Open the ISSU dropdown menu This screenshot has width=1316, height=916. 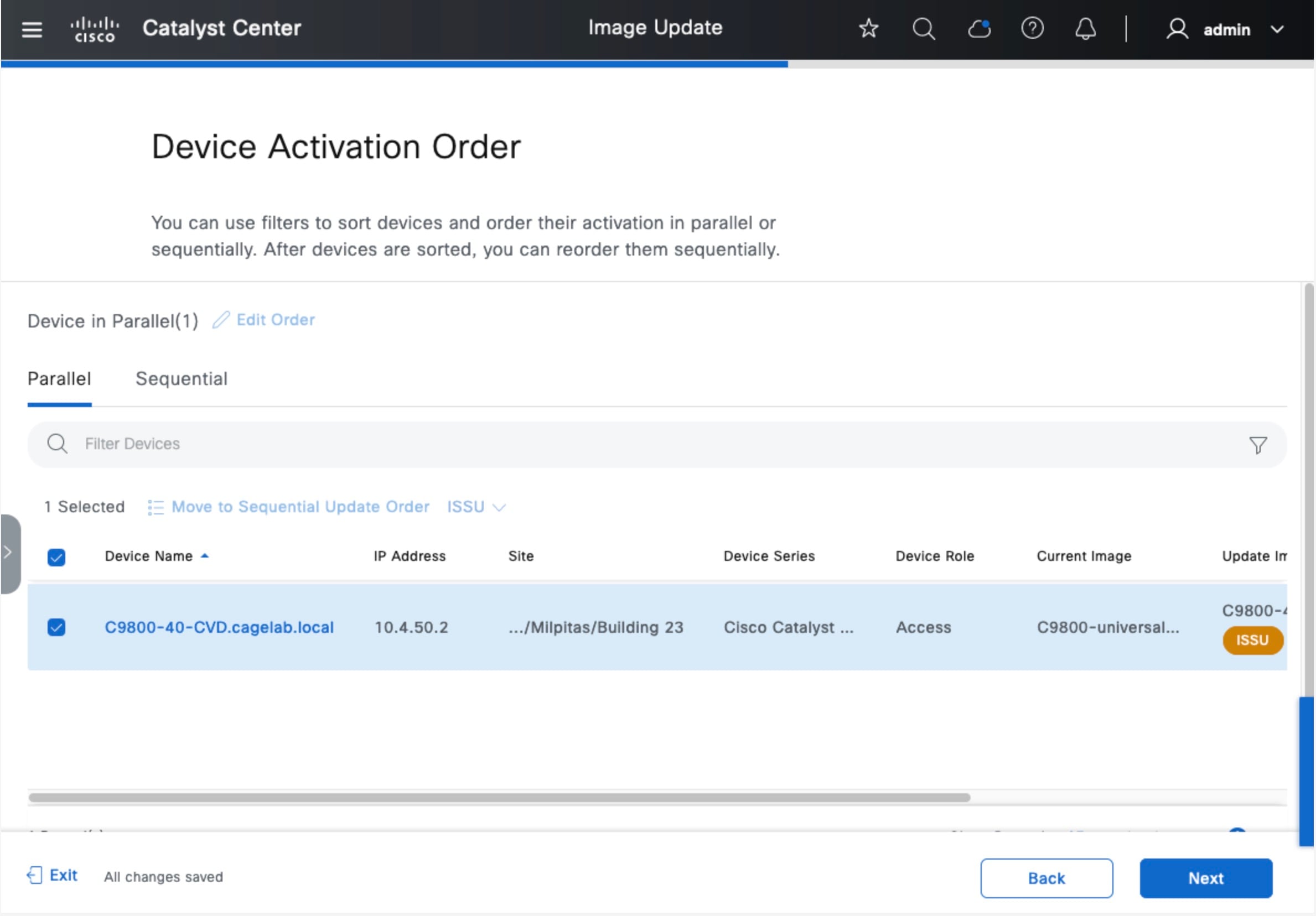point(476,507)
